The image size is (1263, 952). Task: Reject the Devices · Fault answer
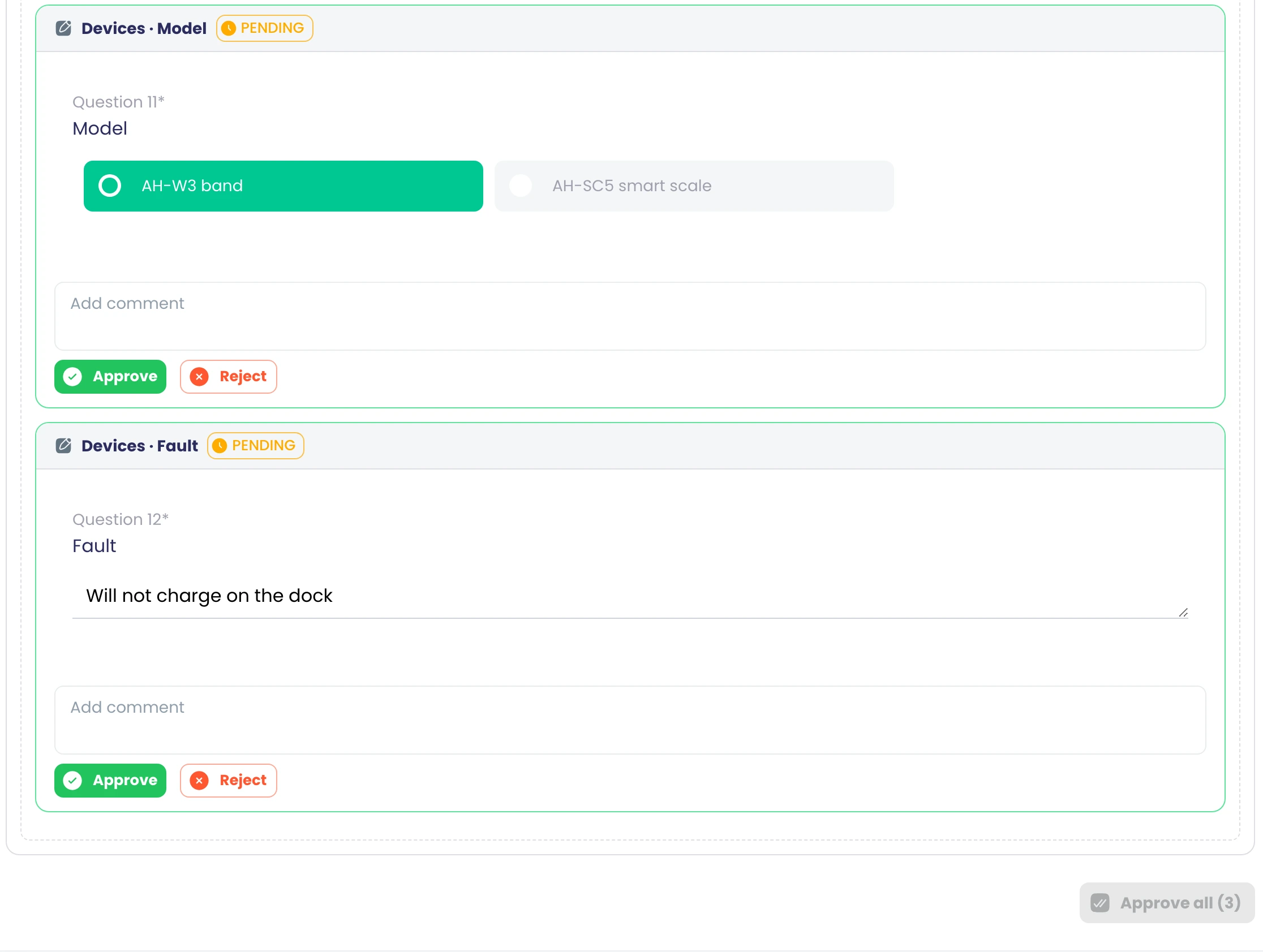point(229,780)
